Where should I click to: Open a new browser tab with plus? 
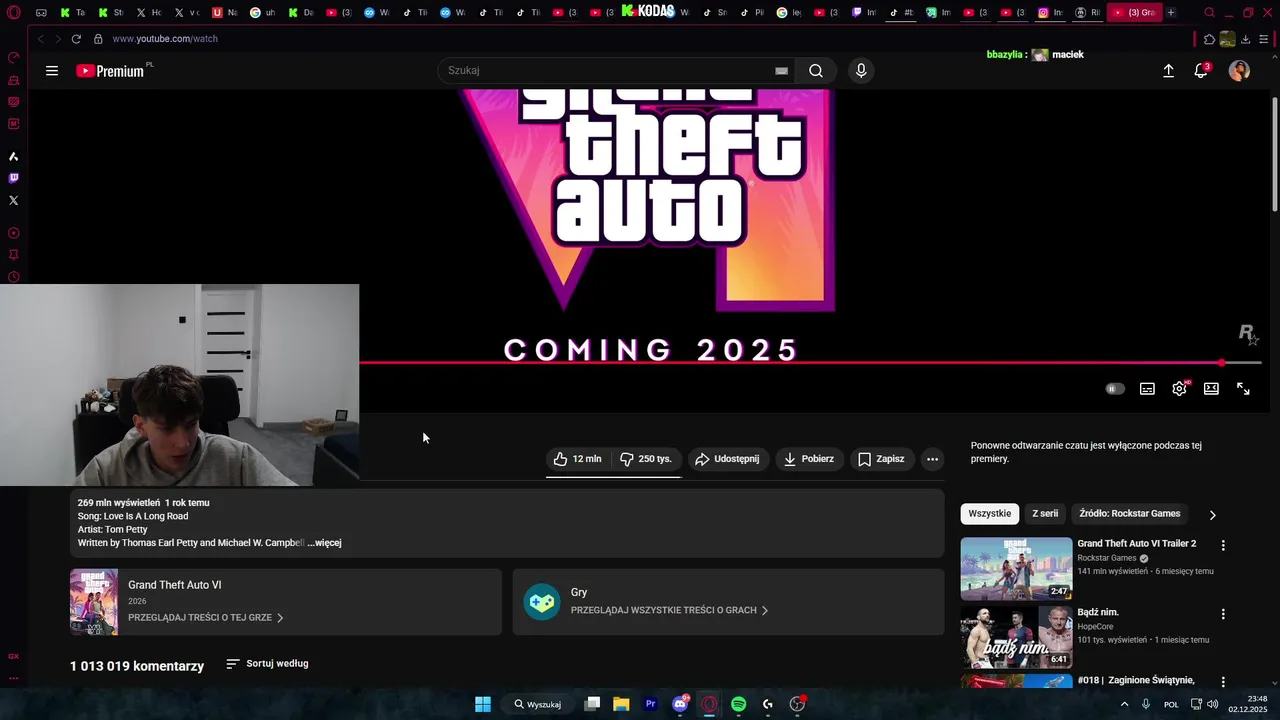(x=1171, y=13)
